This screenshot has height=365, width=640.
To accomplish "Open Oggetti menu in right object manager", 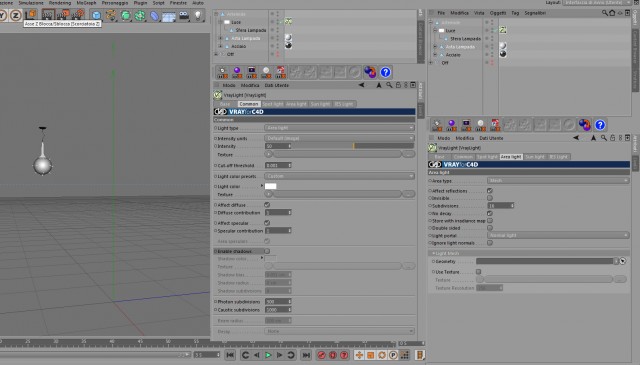I will (x=498, y=13).
